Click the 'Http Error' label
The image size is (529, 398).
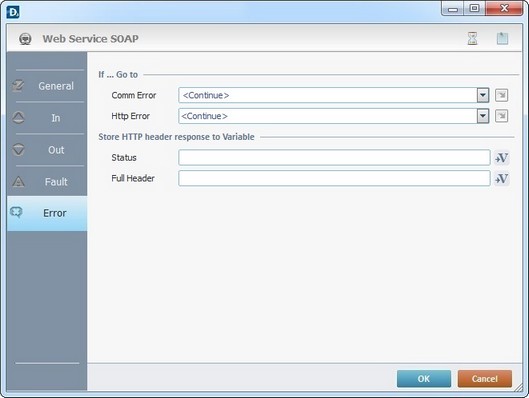(130, 116)
